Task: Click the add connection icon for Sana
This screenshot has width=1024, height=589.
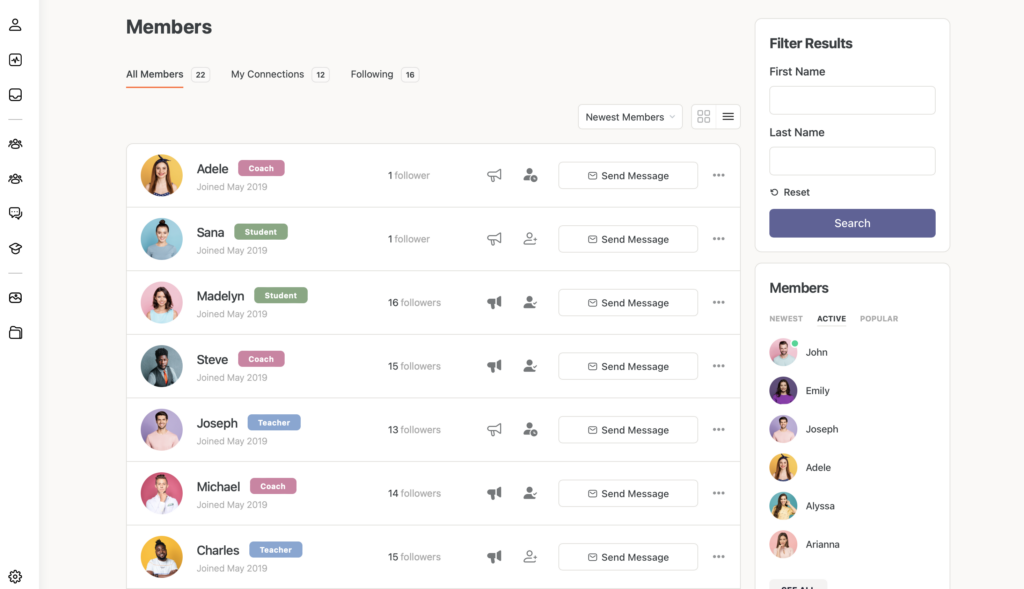Action: [x=530, y=239]
